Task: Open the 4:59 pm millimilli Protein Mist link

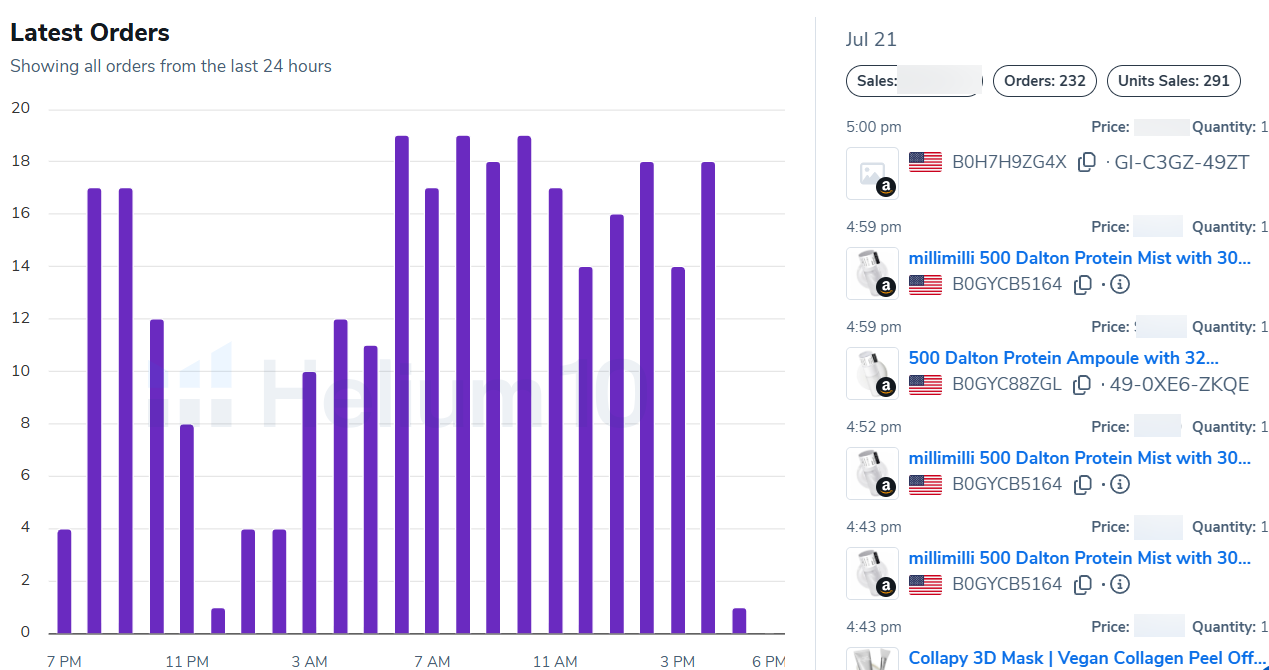Action: click(x=1080, y=258)
